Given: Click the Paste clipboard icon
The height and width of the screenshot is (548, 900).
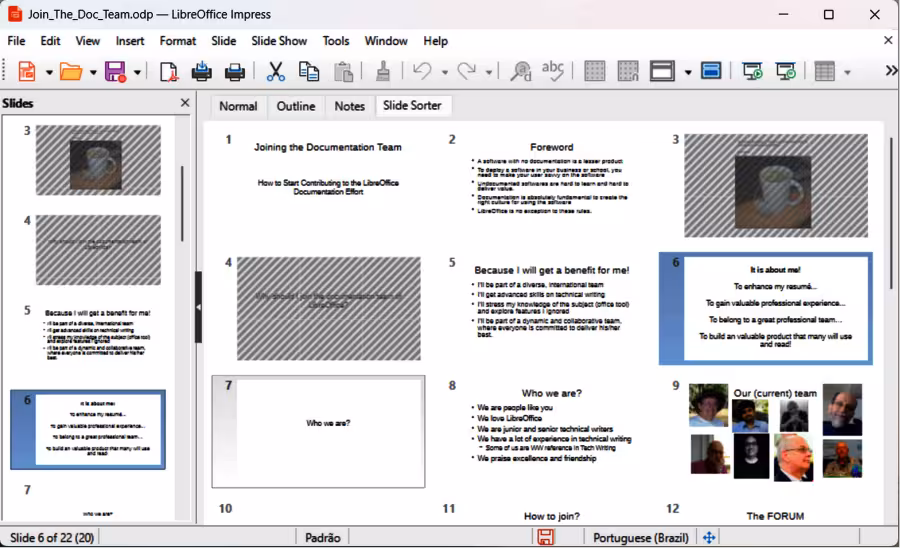Looking at the screenshot, I should pos(343,72).
